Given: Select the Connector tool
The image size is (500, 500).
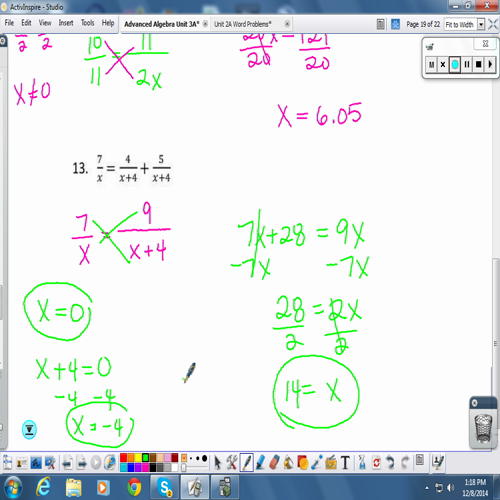Looking at the screenshot, I should tap(317, 463).
